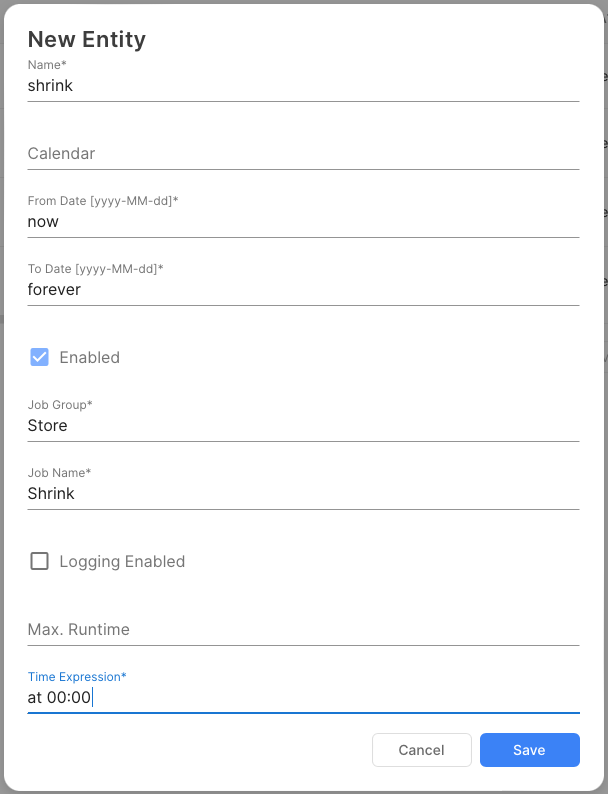The image size is (608, 794).
Task: Click the 'Job Name*' field label
Action: click(x=59, y=473)
